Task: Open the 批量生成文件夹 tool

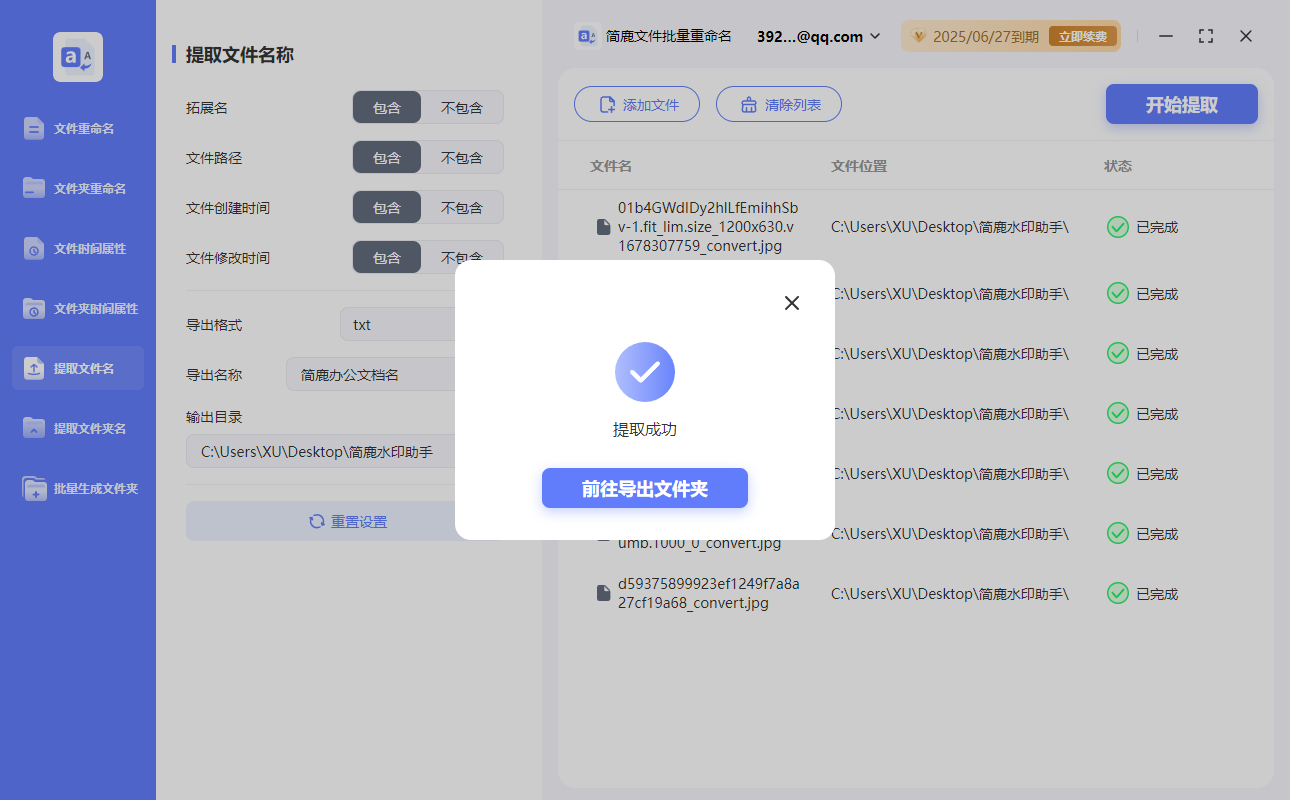Action: 77,488
